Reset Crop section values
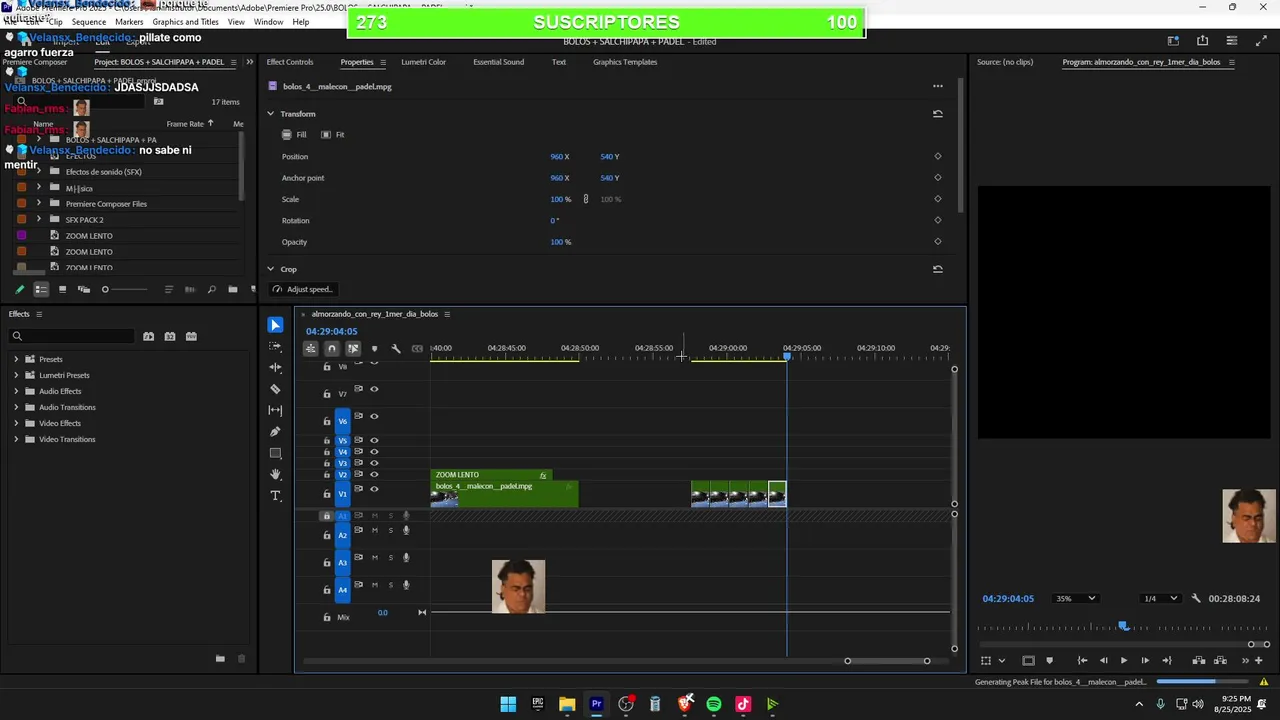 pos(937,269)
